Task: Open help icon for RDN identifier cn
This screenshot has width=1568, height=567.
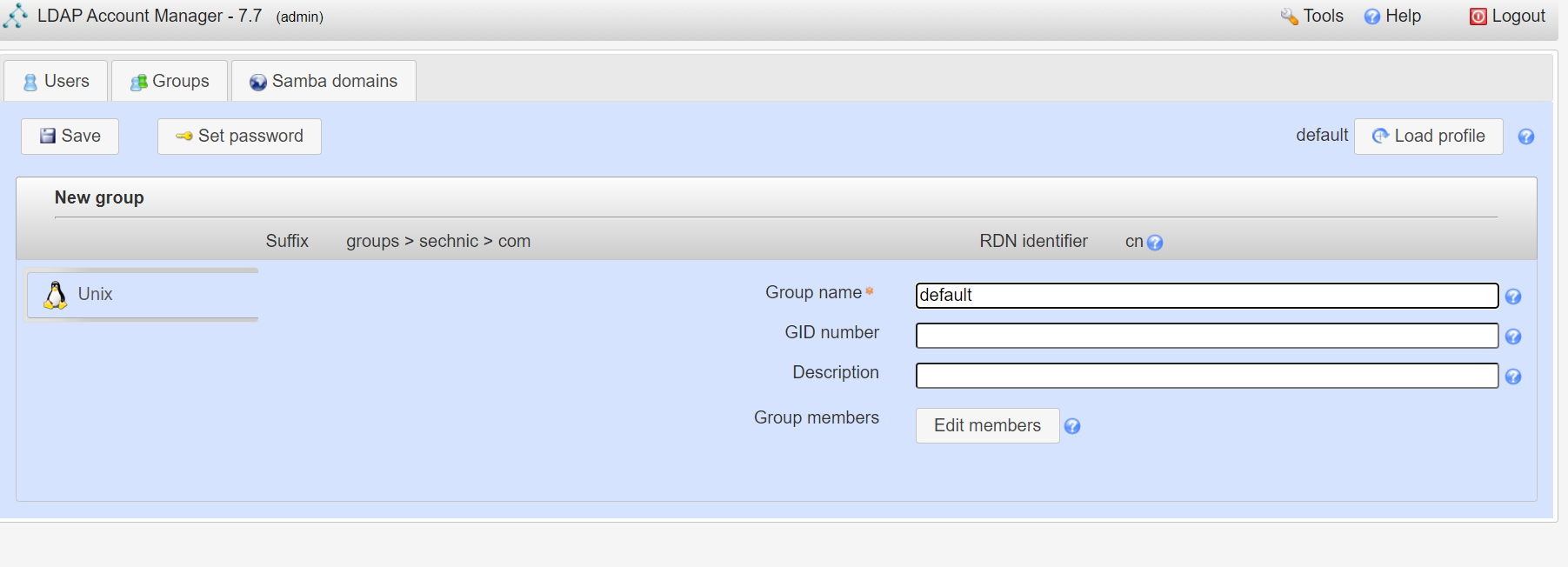Action: (x=1155, y=243)
